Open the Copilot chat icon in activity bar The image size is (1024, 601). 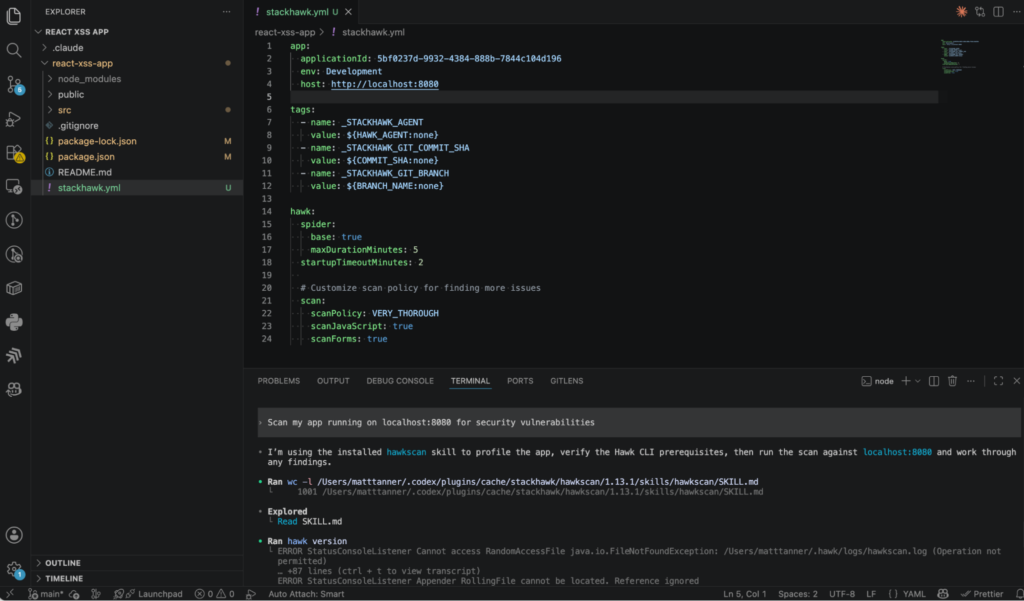(x=14, y=390)
